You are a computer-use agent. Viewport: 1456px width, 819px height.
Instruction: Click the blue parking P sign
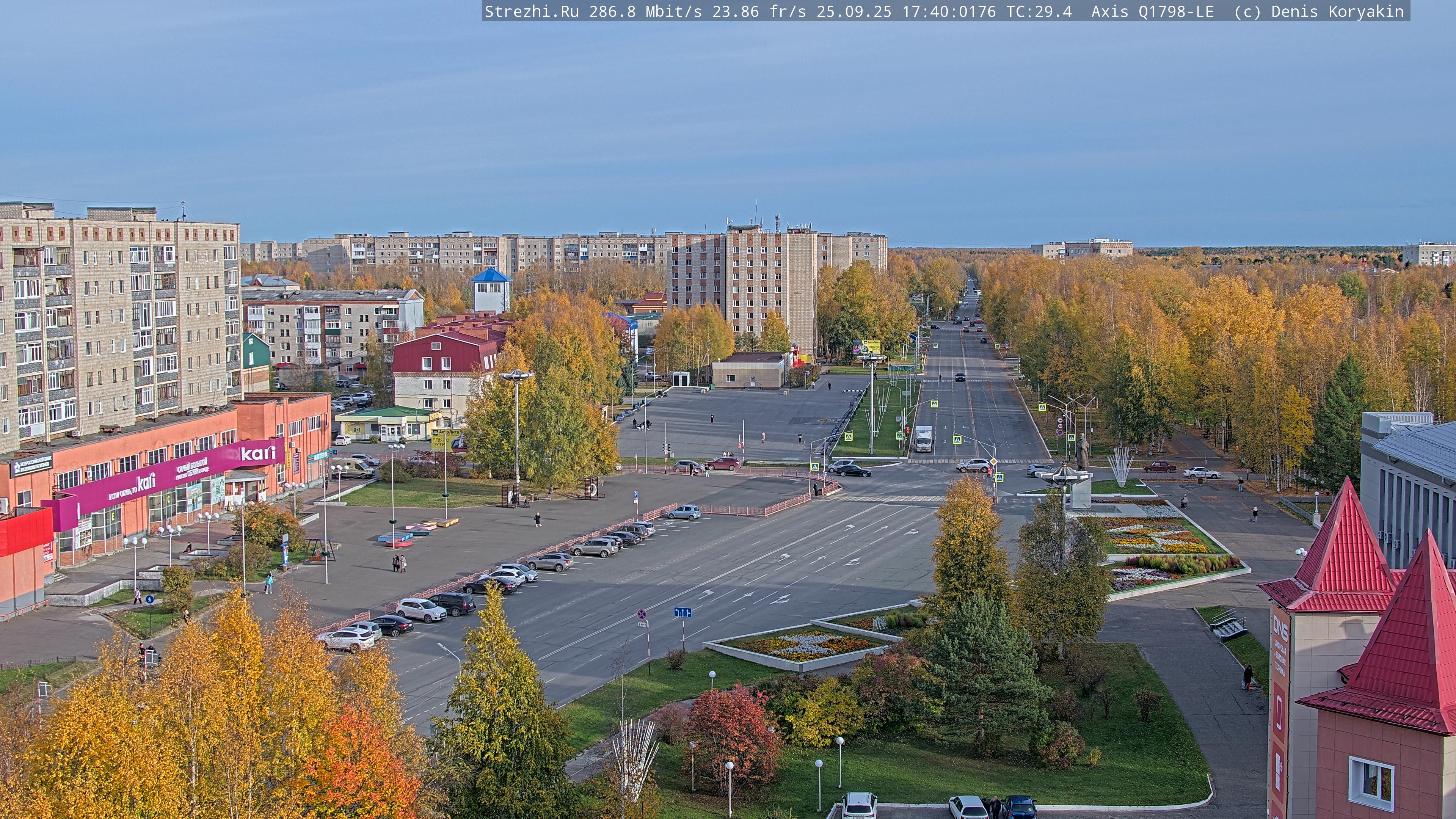pyautogui.click(x=635, y=494)
